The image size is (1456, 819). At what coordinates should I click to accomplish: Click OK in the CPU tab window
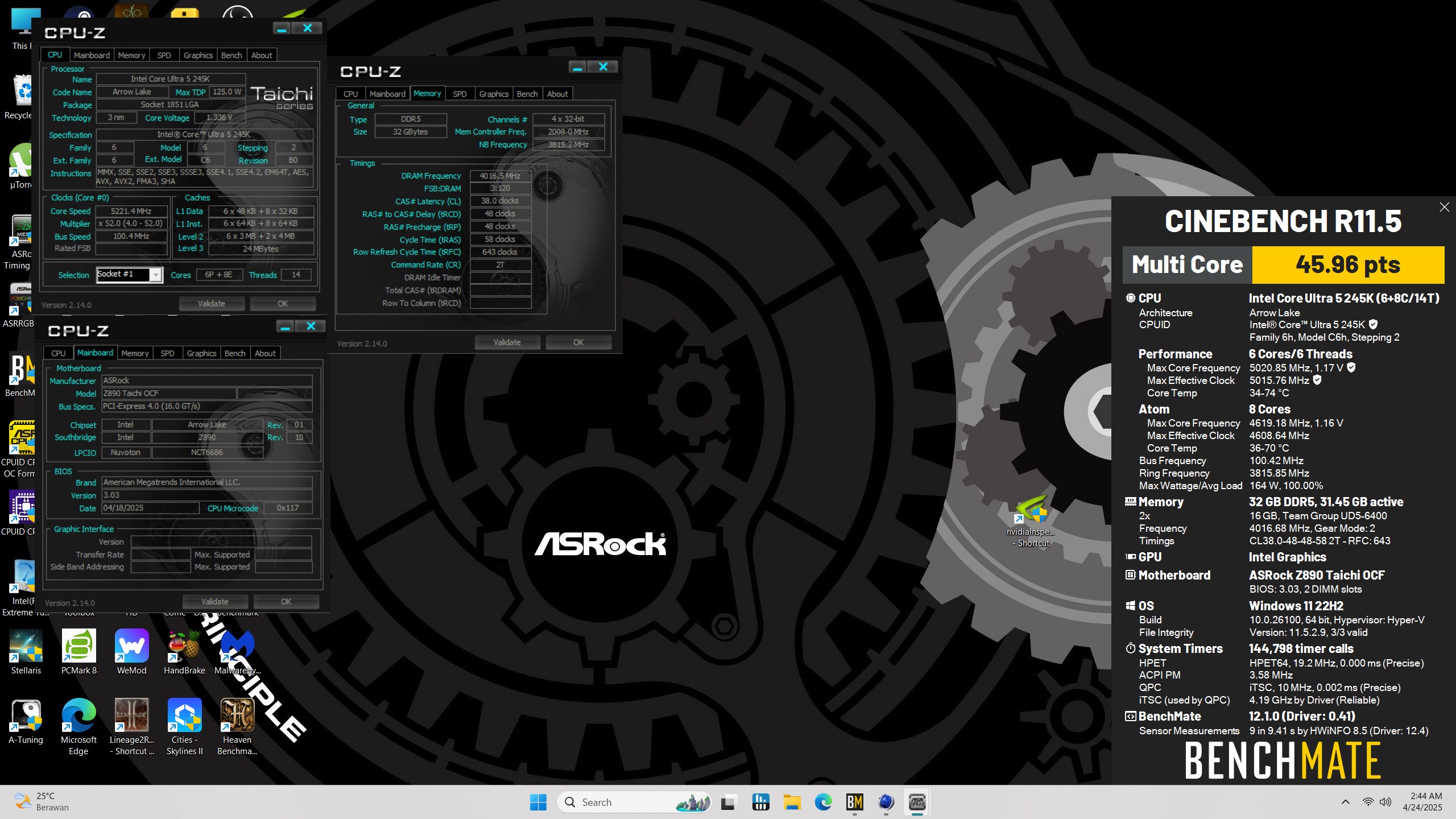[x=283, y=304]
